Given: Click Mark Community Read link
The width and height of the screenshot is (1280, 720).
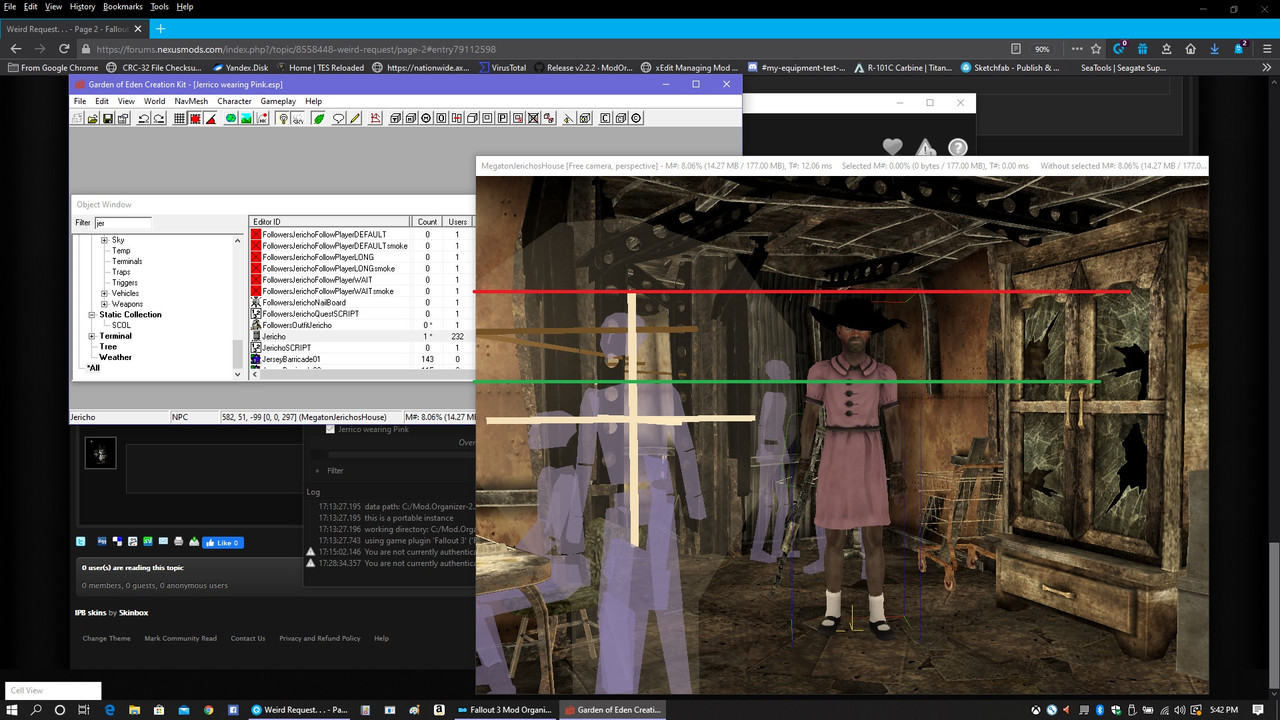Looking at the screenshot, I should pos(180,638).
